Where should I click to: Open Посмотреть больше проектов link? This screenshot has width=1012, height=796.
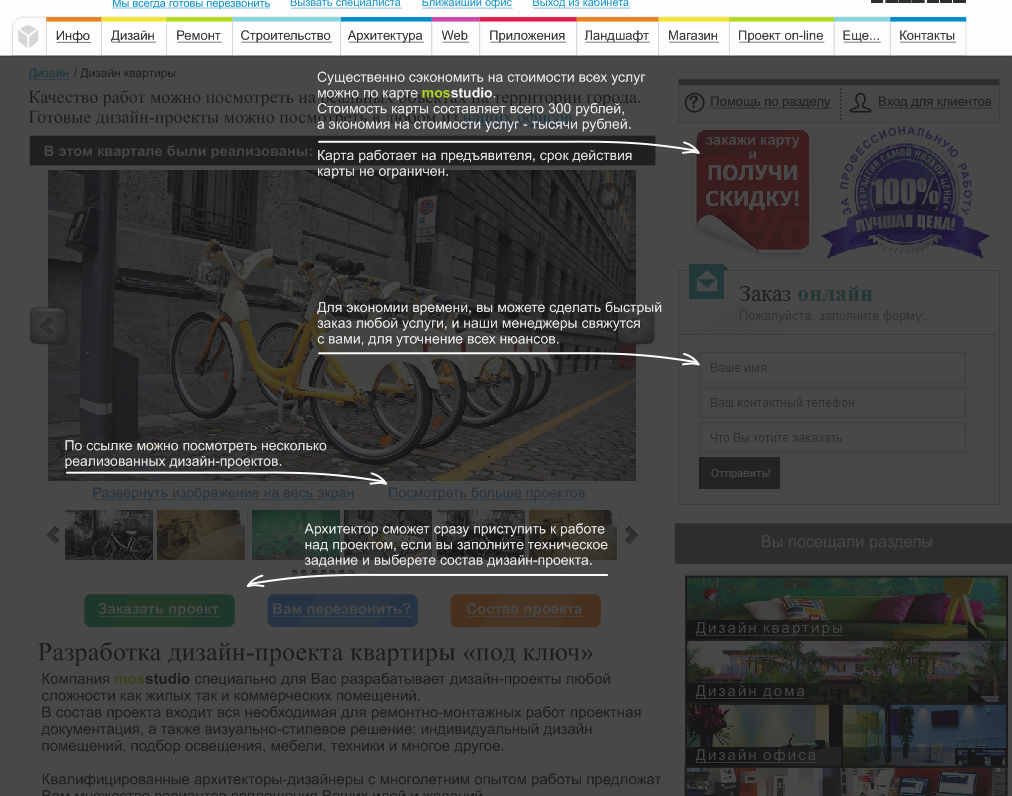tap(487, 493)
